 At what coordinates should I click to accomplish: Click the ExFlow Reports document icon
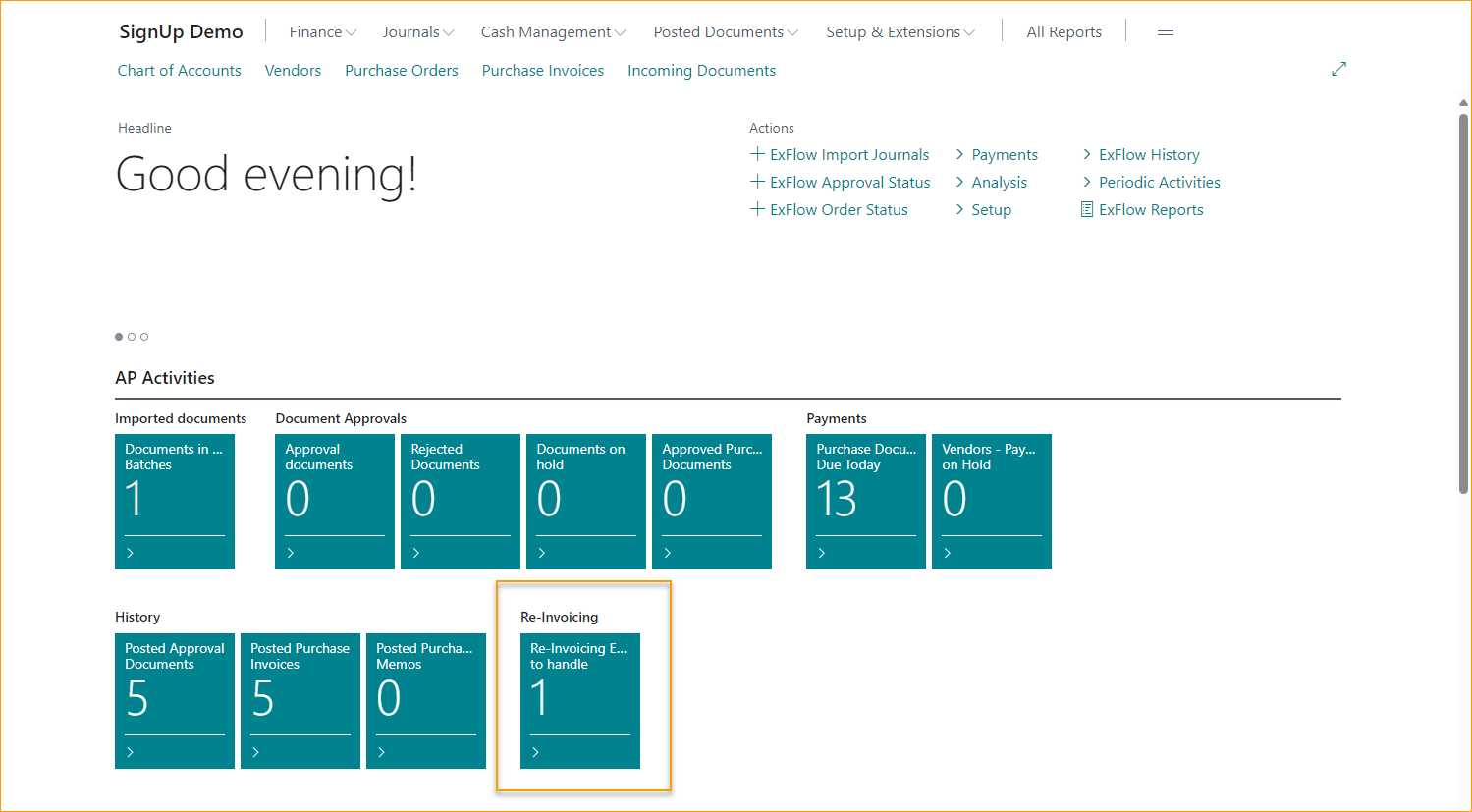click(1086, 210)
